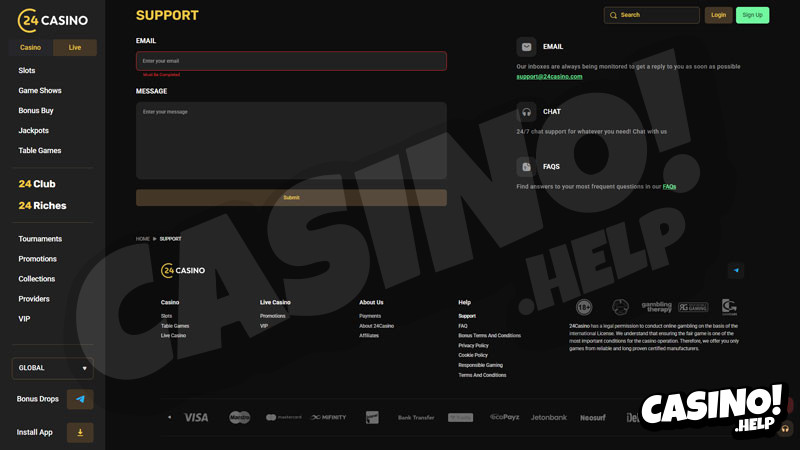Click the Sign Up button

click(x=752, y=15)
